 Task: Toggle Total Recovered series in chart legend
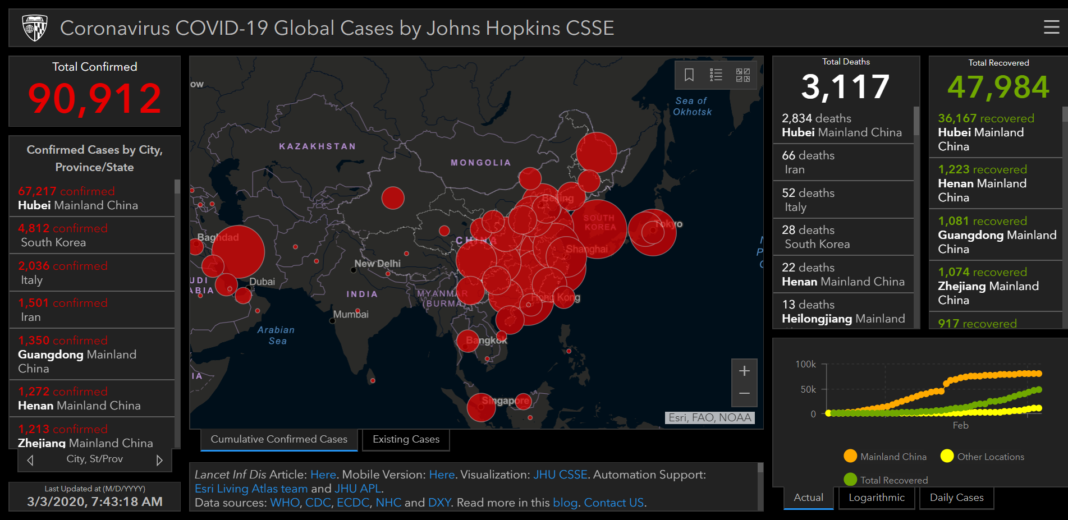[885, 480]
